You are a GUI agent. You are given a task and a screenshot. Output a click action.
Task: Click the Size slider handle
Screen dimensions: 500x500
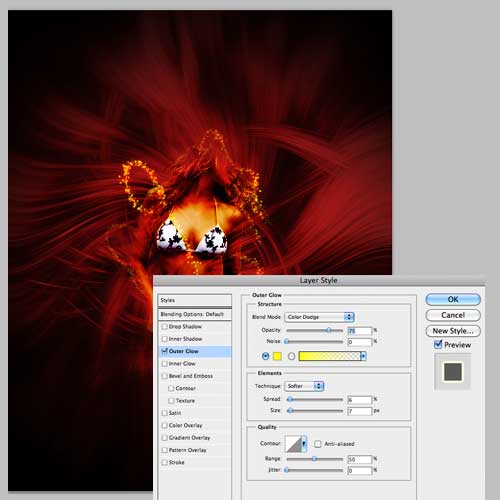(x=291, y=411)
